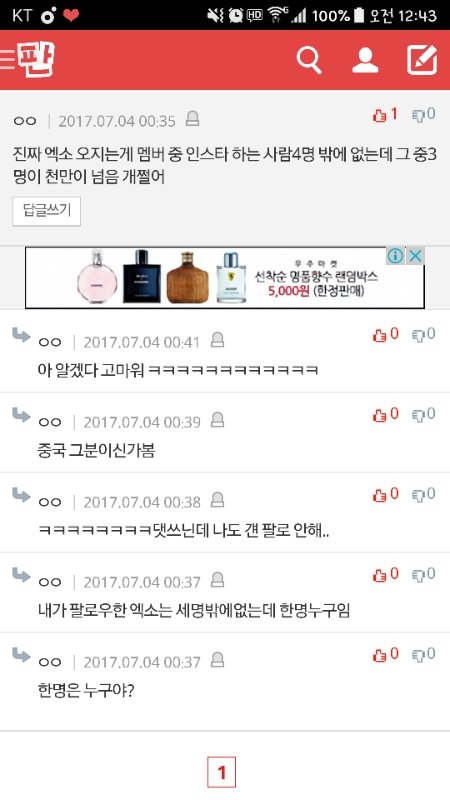The width and height of the screenshot is (450, 800).
Task: Downvote the 00:39 reply
Action: point(424,415)
